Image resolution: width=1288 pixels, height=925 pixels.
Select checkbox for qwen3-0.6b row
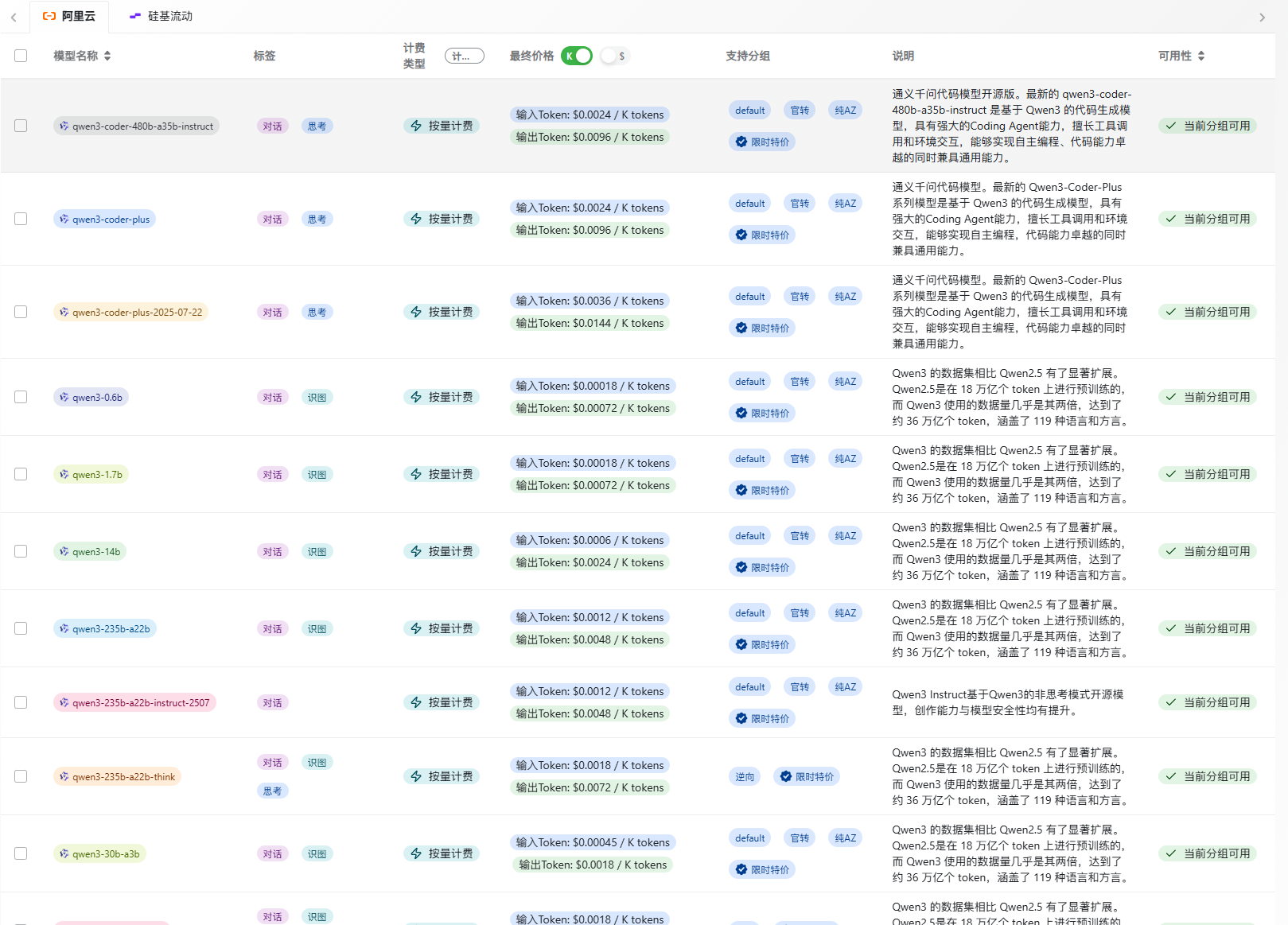click(21, 397)
